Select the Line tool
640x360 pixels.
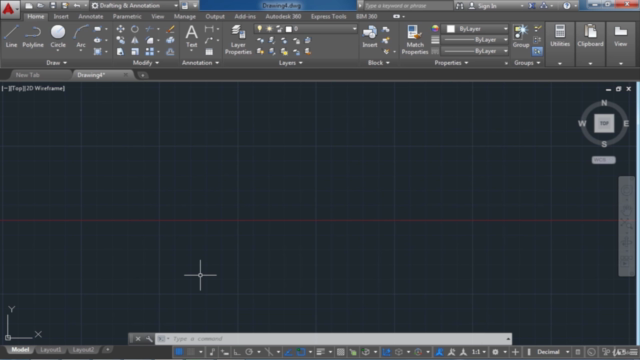[11, 36]
